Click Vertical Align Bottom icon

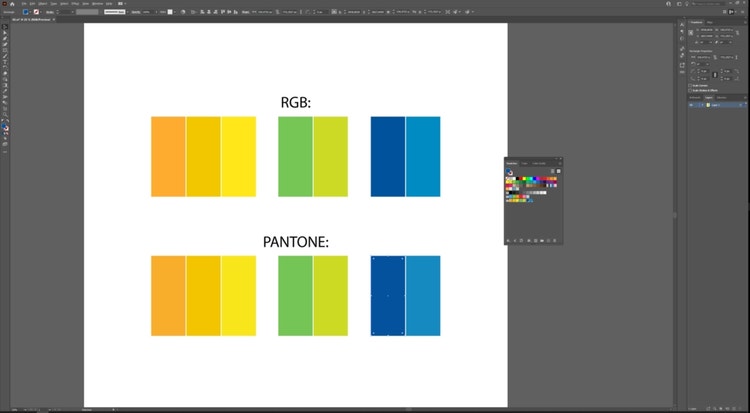point(236,12)
